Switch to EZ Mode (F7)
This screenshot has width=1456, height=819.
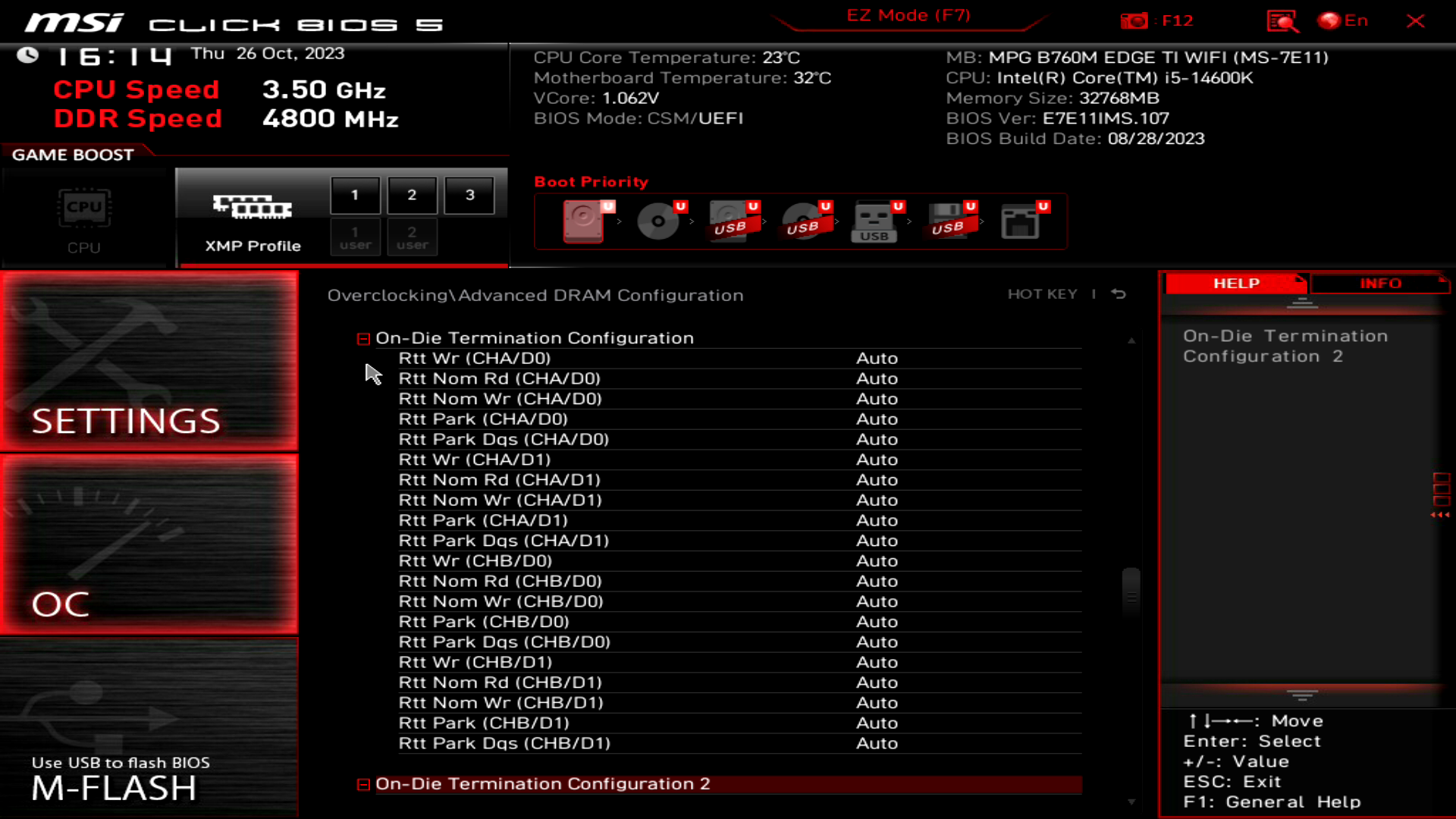tap(908, 15)
